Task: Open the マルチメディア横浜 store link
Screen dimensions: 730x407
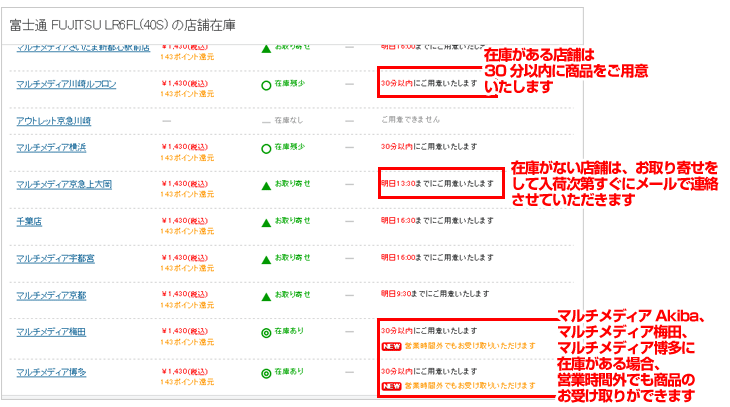Action: click(51, 148)
